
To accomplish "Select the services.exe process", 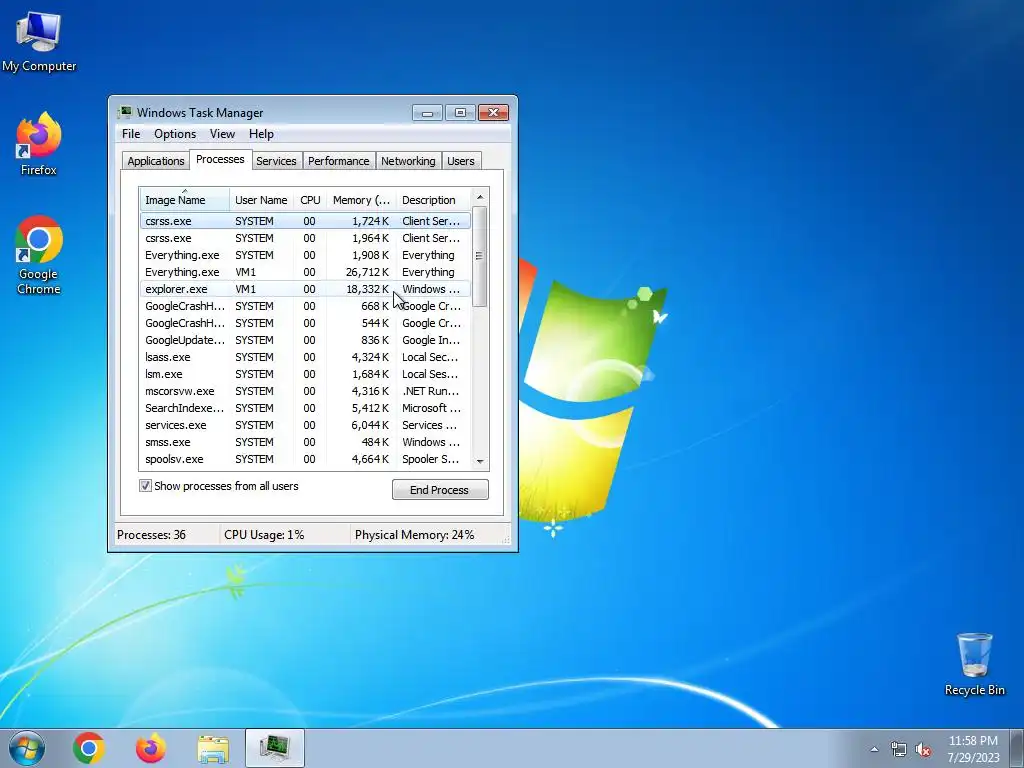I will point(305,424).
